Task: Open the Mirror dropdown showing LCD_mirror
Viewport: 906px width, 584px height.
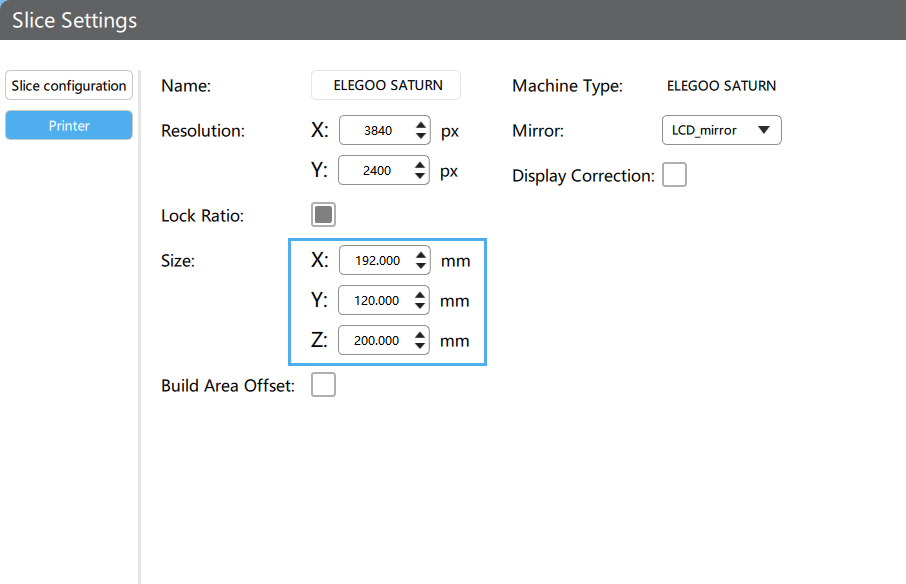Action: tap(721, 130)
